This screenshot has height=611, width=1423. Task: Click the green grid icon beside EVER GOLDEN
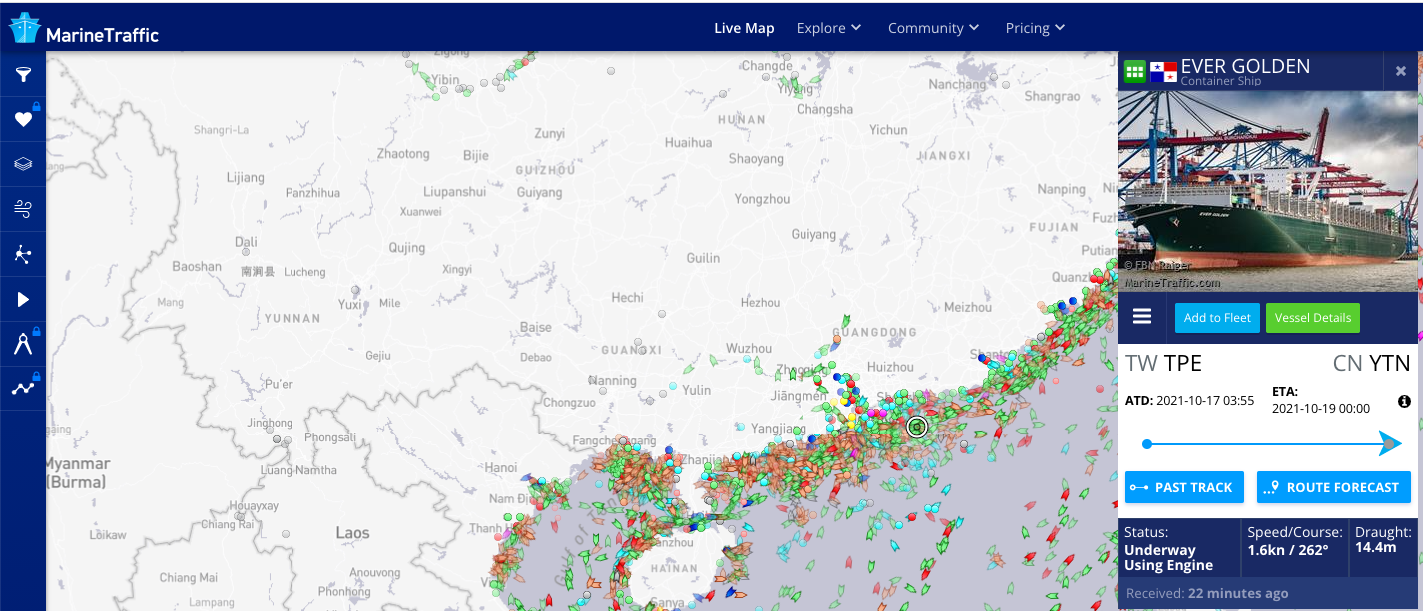[x=1134, y=71]
